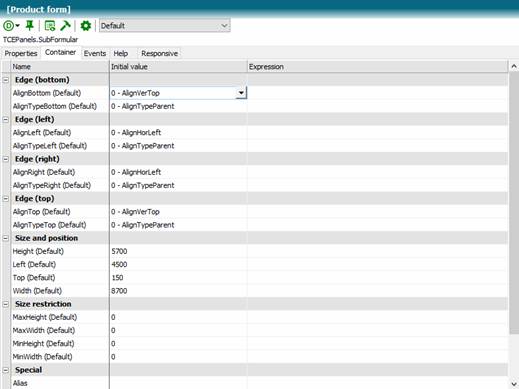Click the TCEPanels.SubFormular label

[40, 40]
